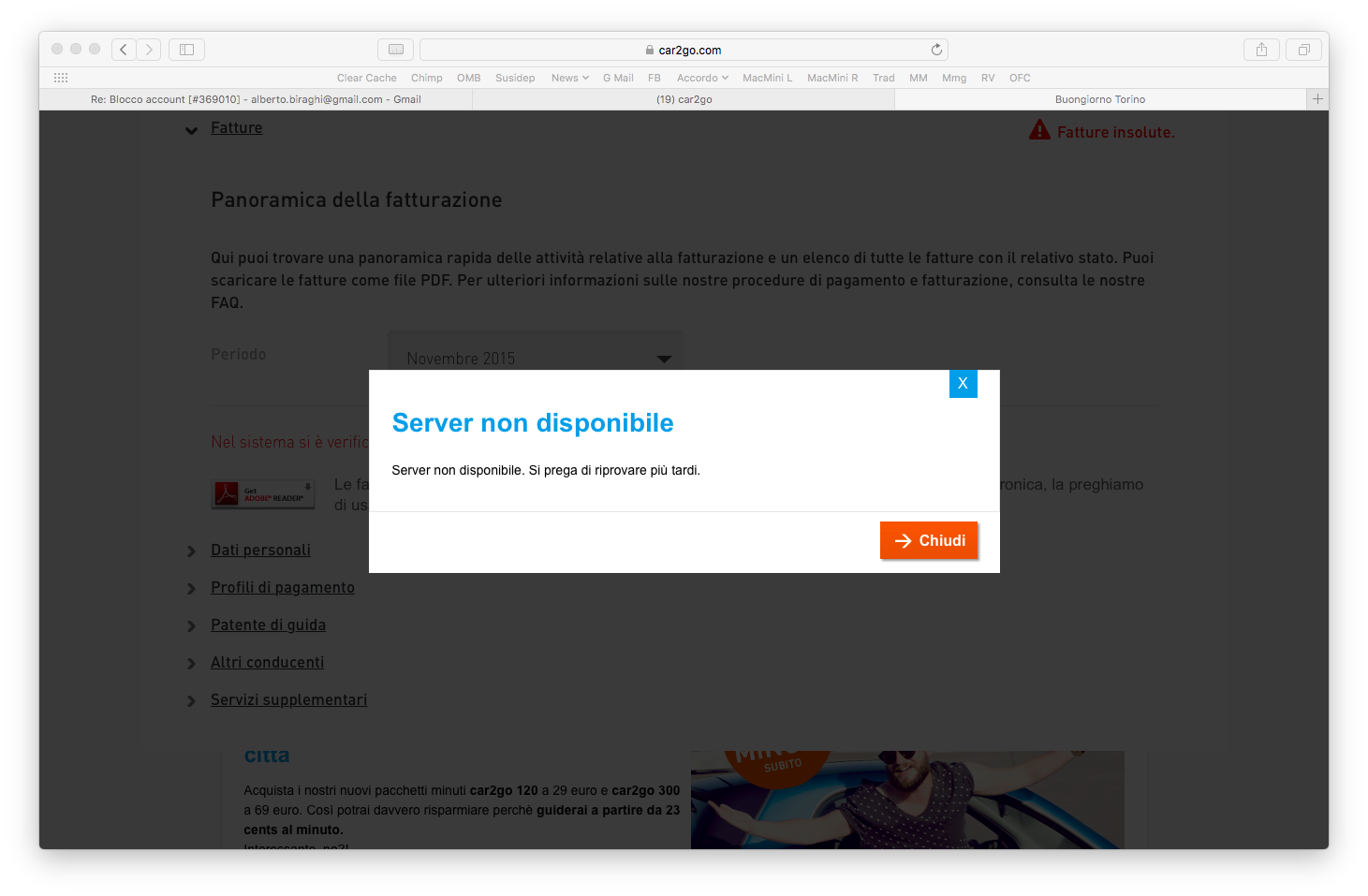Expand the Altri conducenti chevron

click(x=191, y=663)
